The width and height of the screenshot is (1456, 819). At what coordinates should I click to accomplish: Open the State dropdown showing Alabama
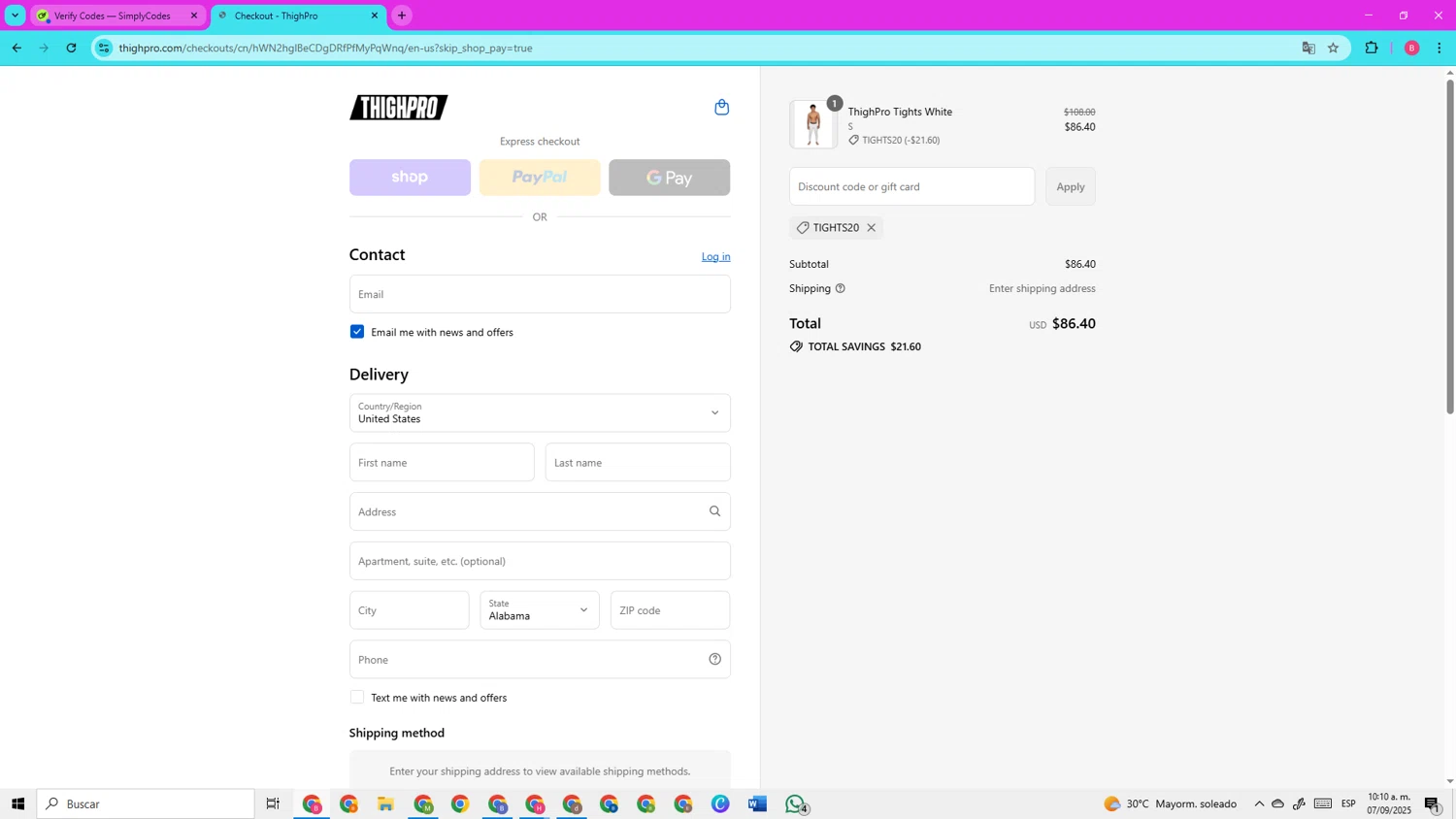tap(540, 610)
